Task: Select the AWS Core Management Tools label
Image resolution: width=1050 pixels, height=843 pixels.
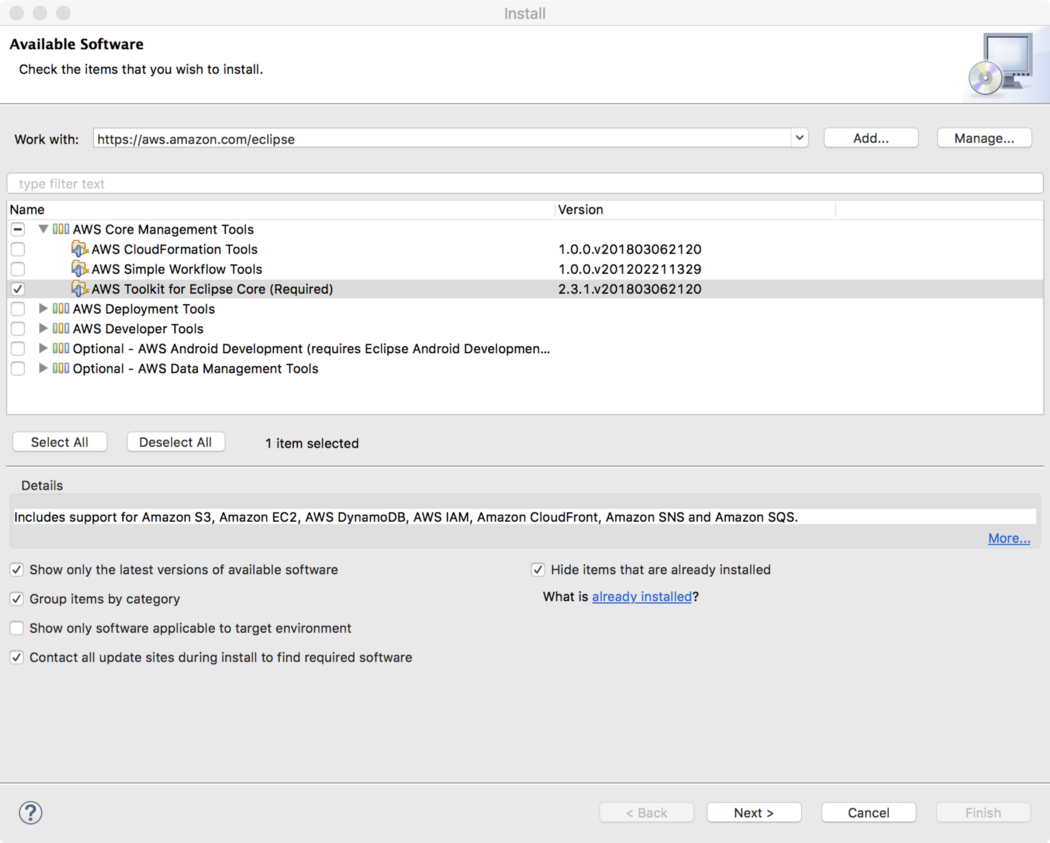Action: [163, 229]
